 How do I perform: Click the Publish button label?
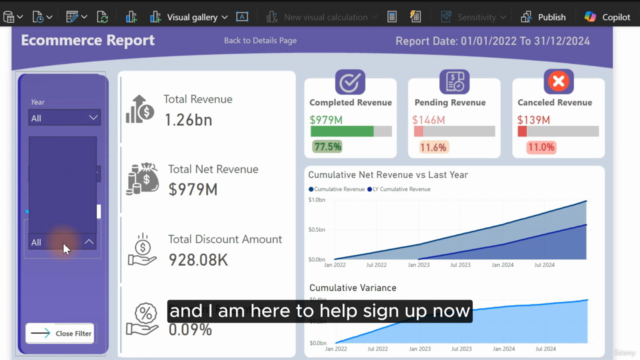pyautogui.click(x=552, y=17)
